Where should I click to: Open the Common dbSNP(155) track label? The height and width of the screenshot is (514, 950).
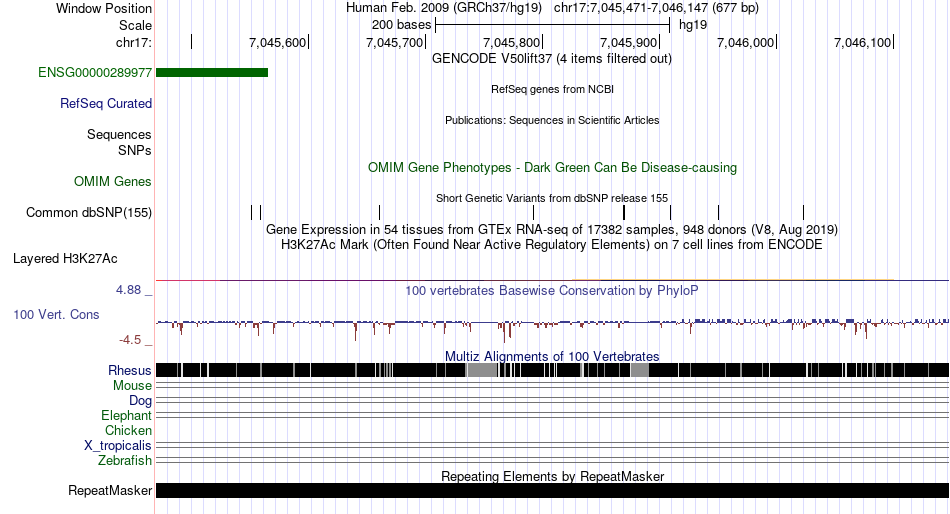tap(88, 213)
